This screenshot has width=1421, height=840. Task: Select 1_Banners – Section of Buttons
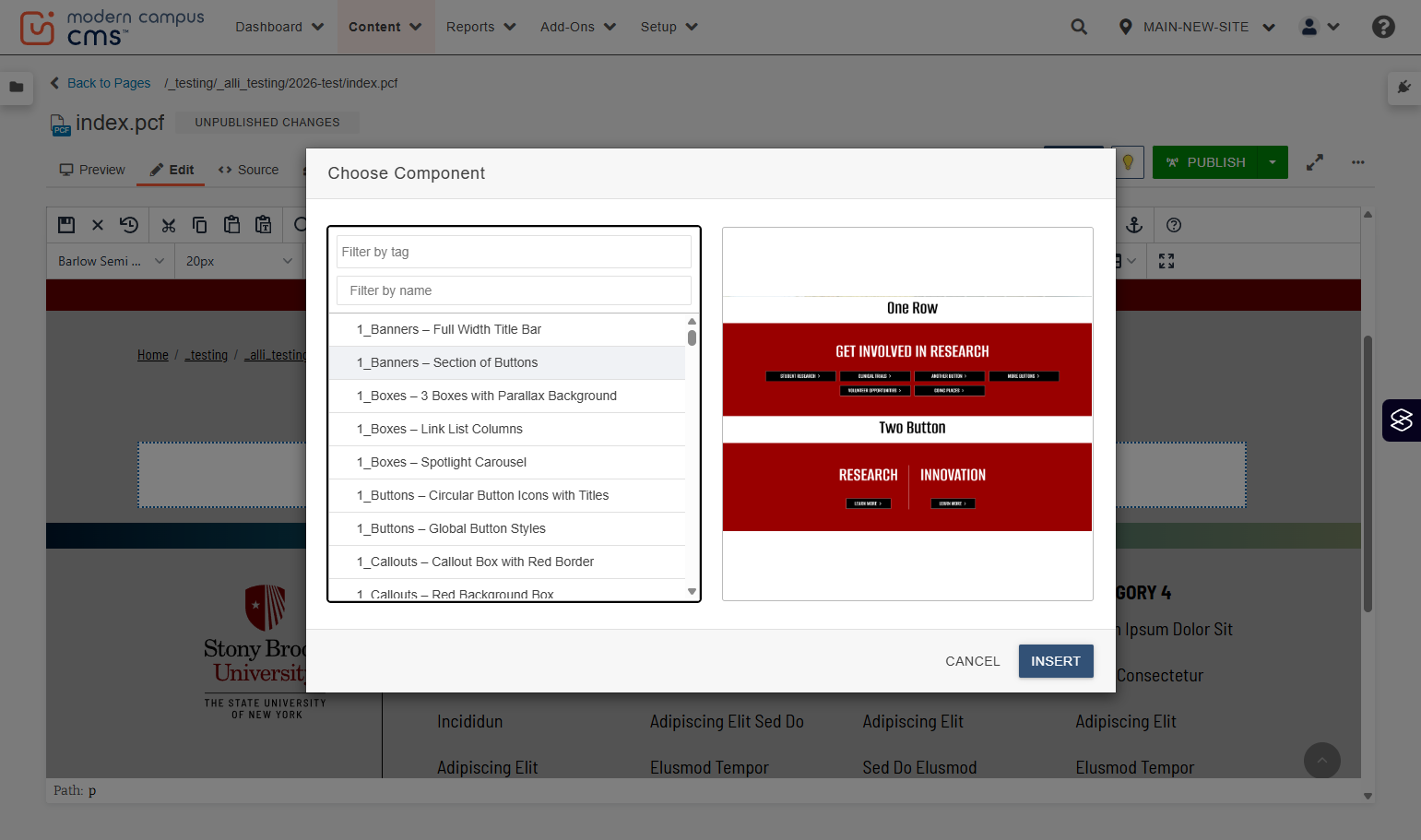click(507, 362)
